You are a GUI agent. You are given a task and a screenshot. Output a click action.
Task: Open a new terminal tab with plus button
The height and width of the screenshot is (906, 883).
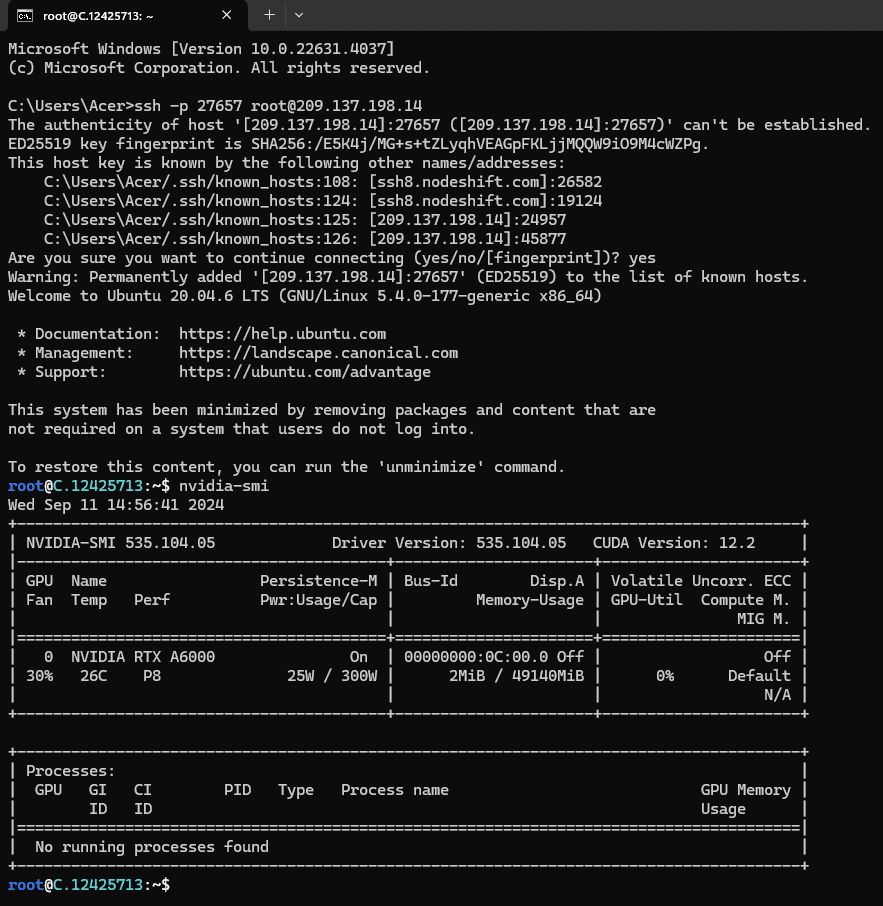pyautogui.click(x=269, y=15)
